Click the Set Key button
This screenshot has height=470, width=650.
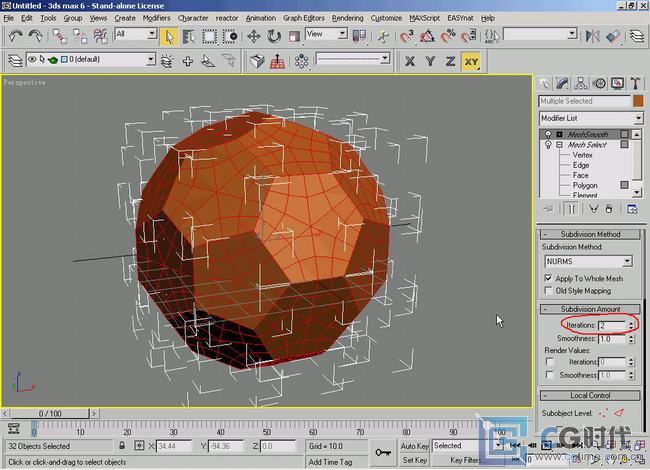(x=415, y=460)
